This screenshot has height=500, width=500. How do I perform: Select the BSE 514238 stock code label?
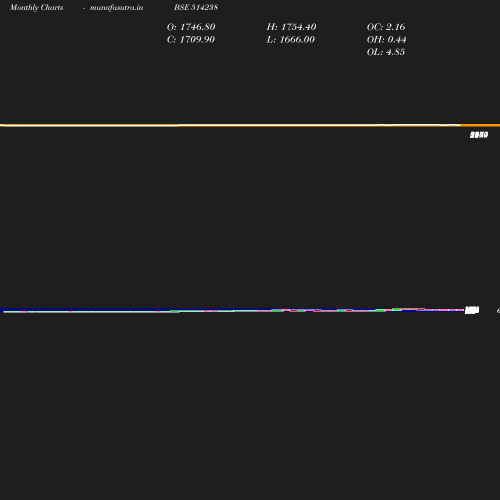(196, 7)
